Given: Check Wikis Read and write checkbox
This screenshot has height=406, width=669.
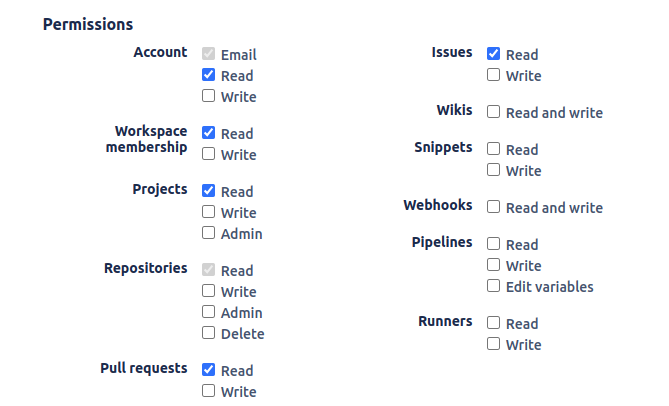Looking at the screenshot, I should 493,112.
